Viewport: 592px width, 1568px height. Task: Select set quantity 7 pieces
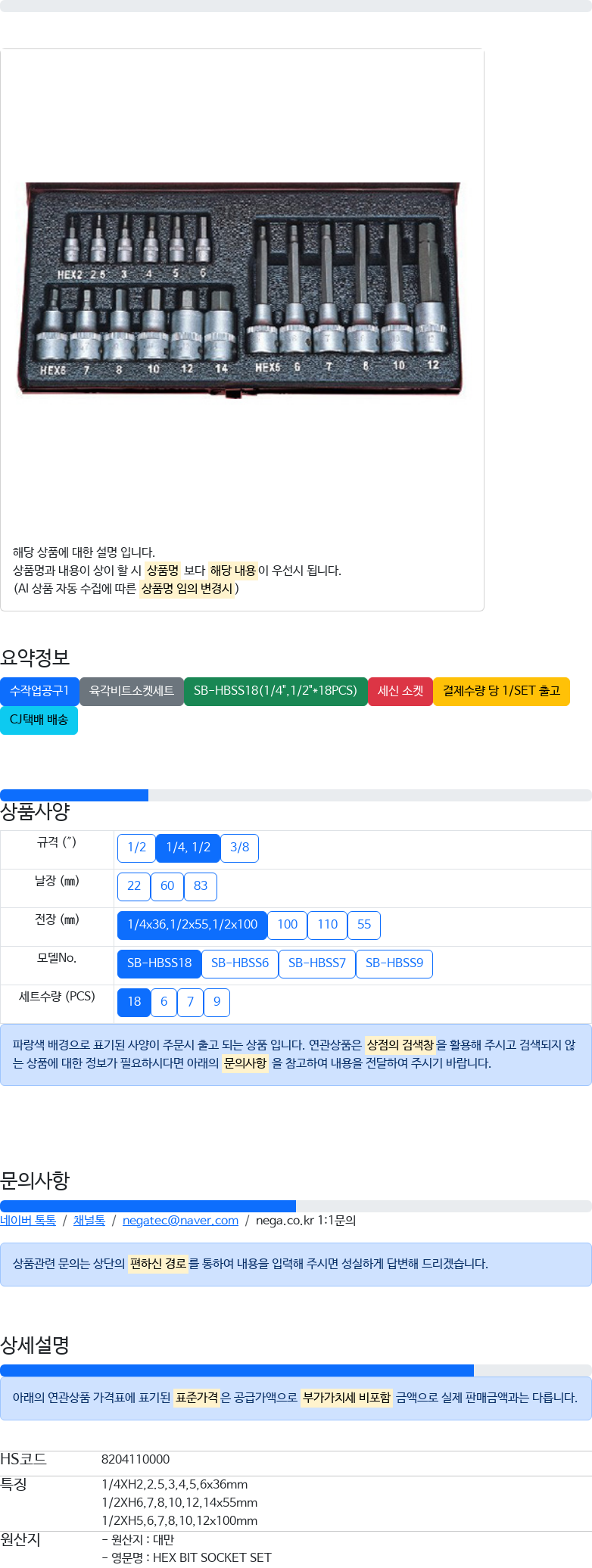191,1002
